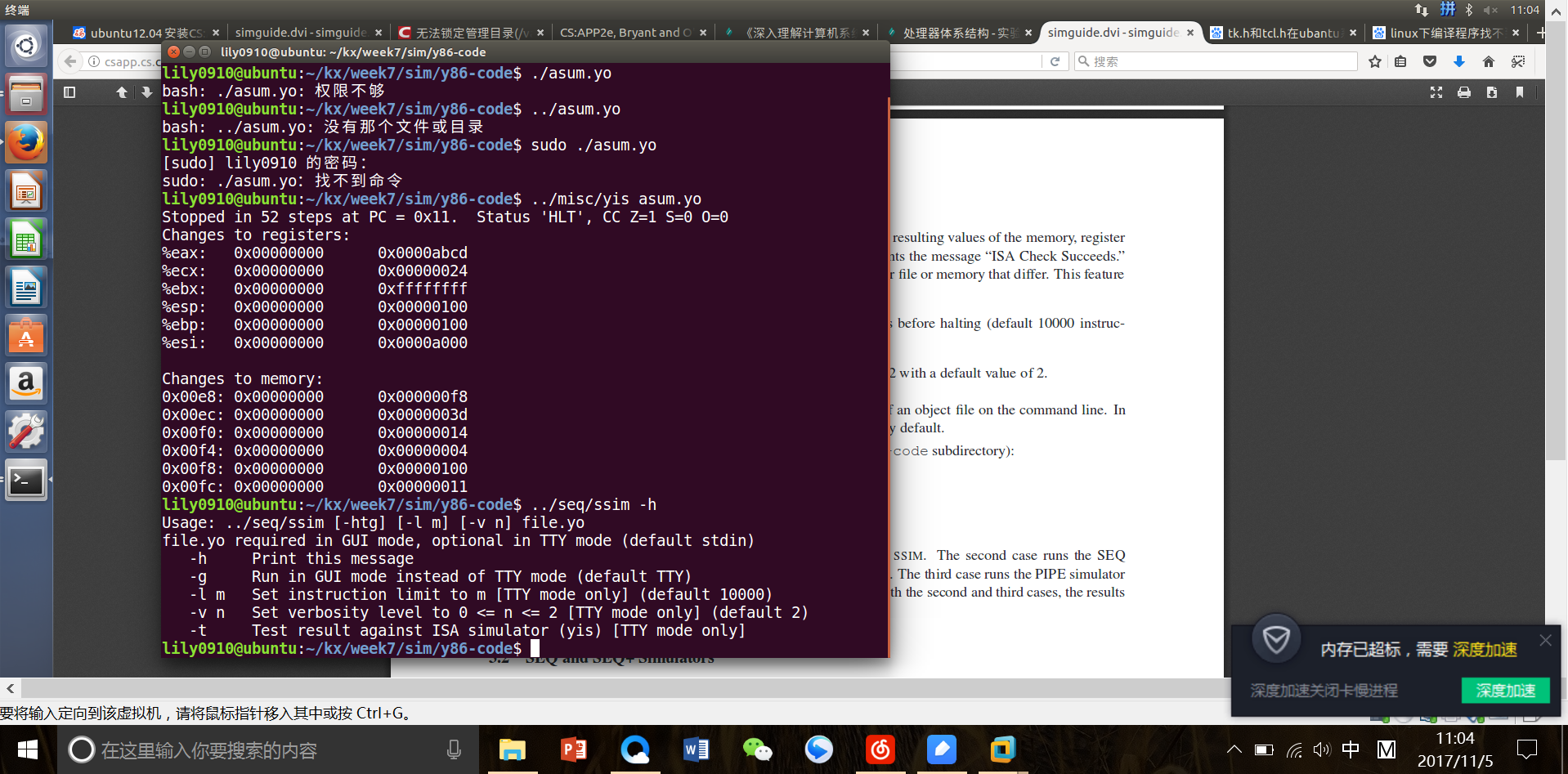Open VMware Workstation taskbar icon

(x=1003, y=749)
